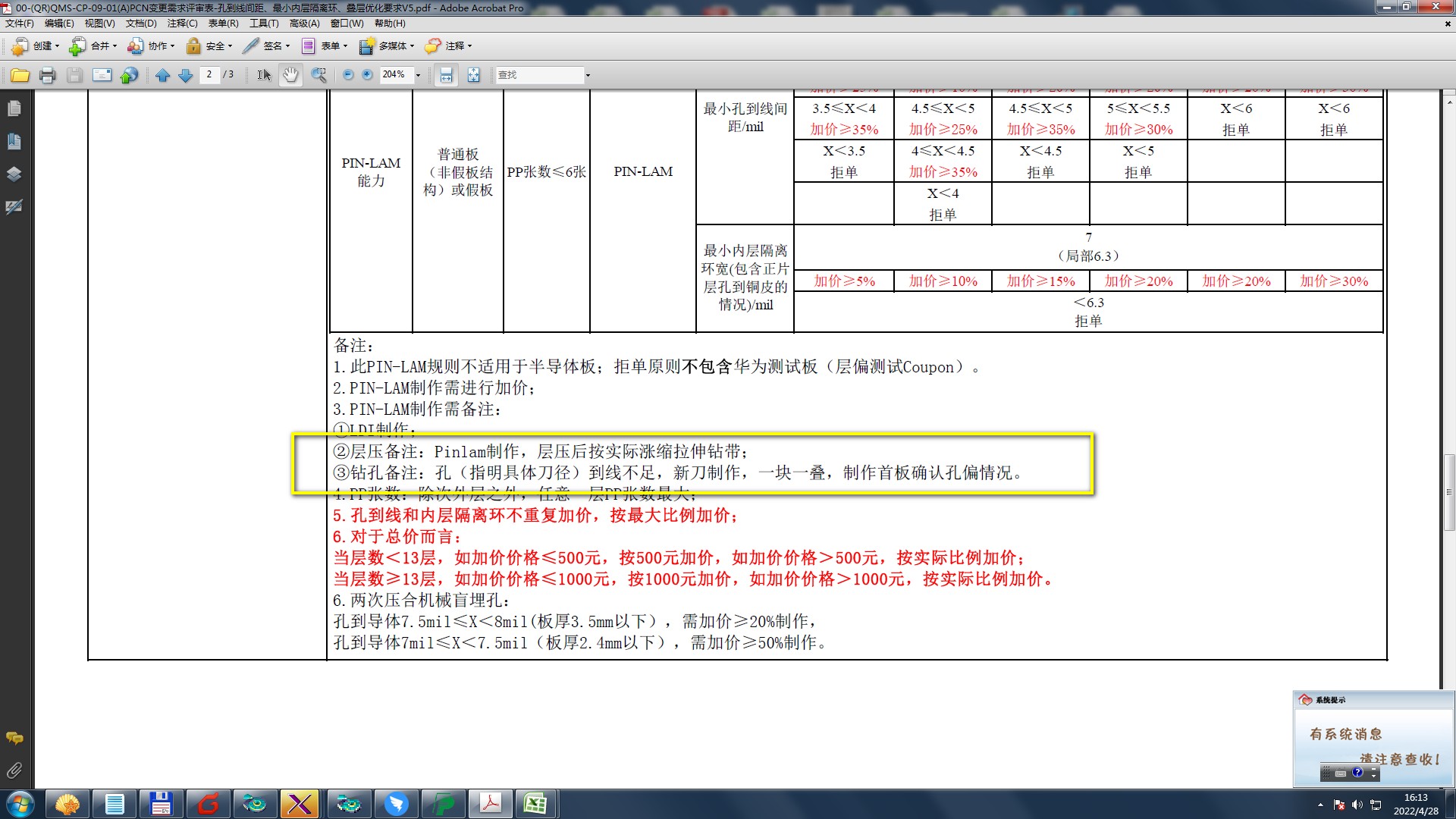This screenshot has height=819, width=1456.
Task: Open the zoom percentage dropdown arrow
Action: 418,75
